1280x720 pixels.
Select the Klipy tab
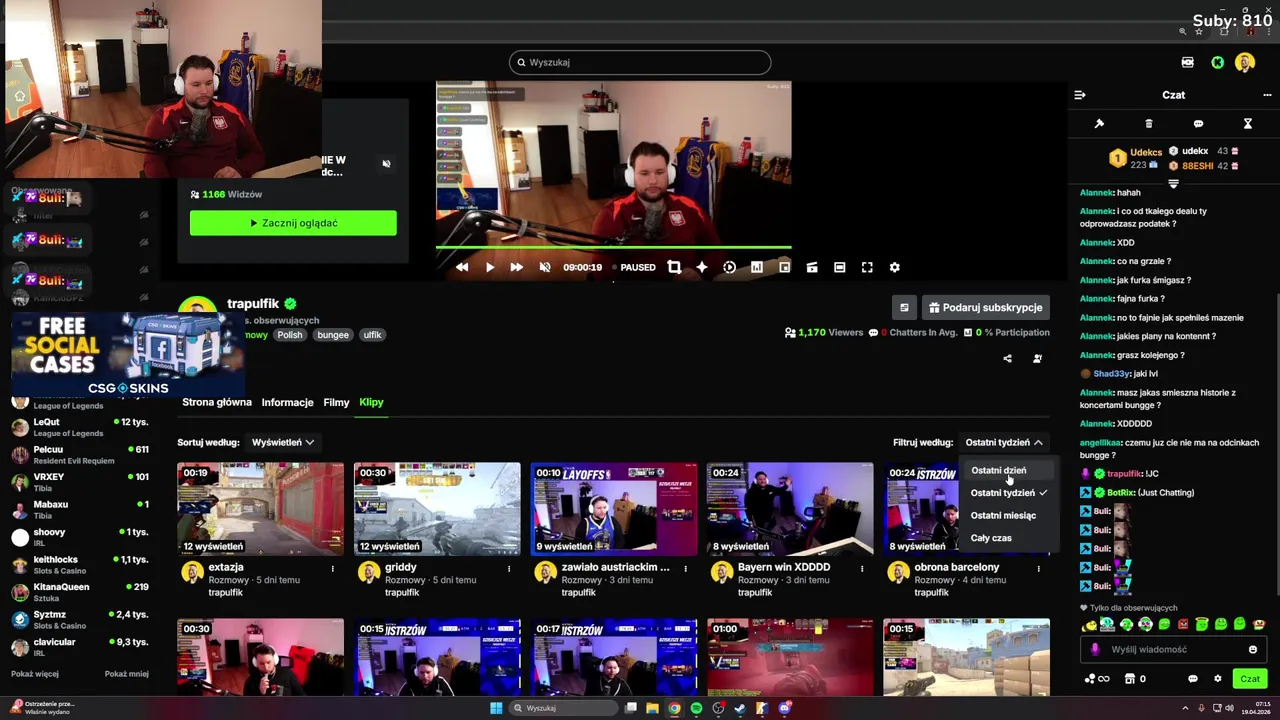371,402
